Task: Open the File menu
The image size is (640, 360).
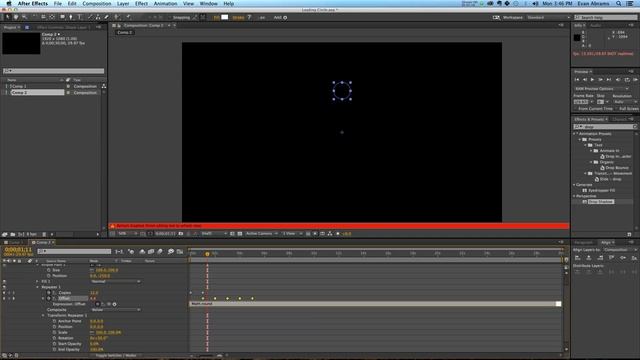Action: [x=58, y=3]
